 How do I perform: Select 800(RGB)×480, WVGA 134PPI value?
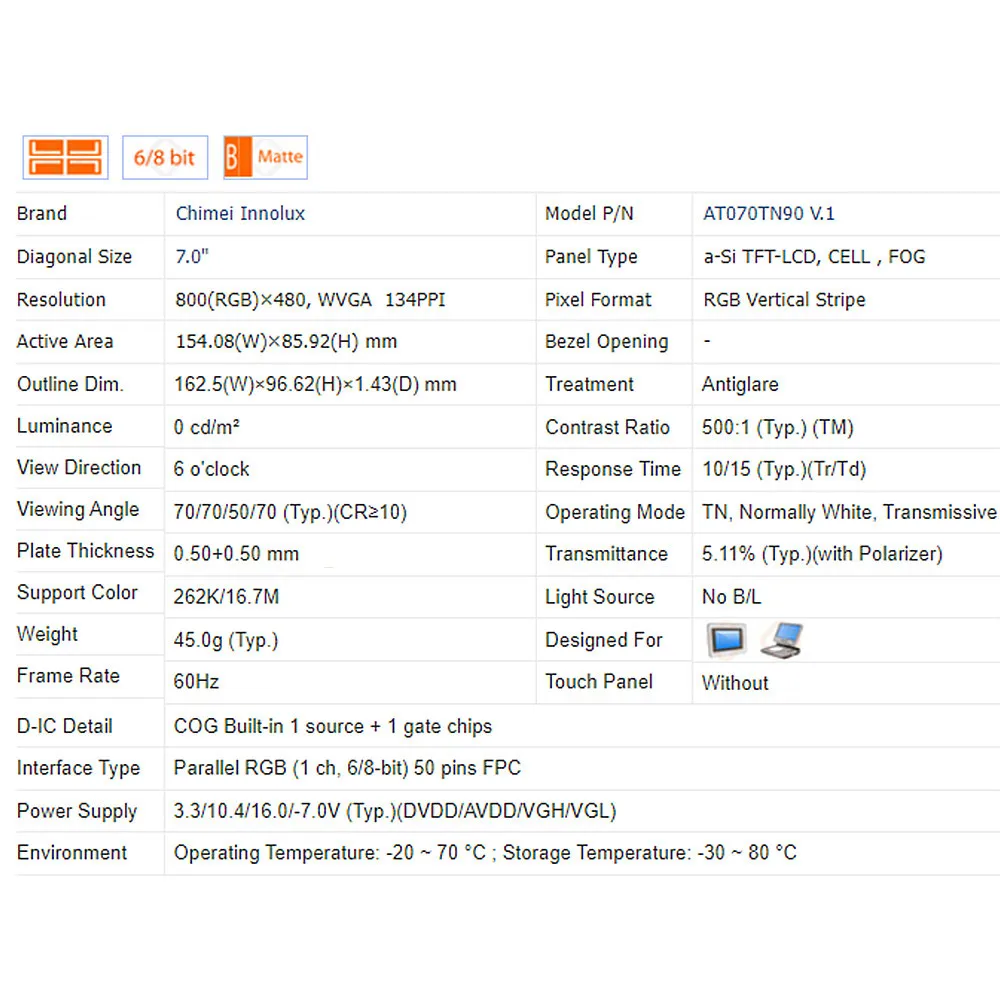pyautogui.click(x=310, y=300)
